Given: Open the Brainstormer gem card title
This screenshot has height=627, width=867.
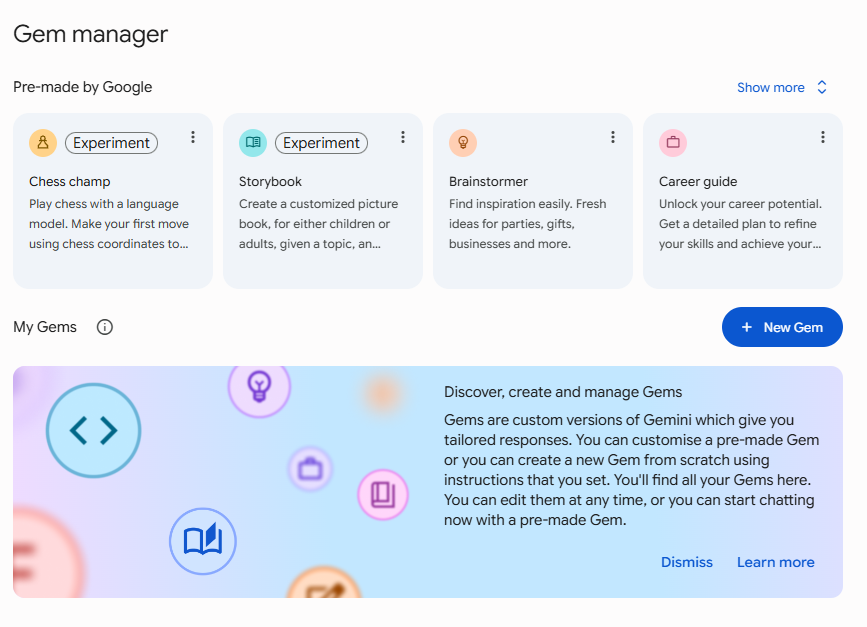Looking at the screenshot, I should pos(488,181).
